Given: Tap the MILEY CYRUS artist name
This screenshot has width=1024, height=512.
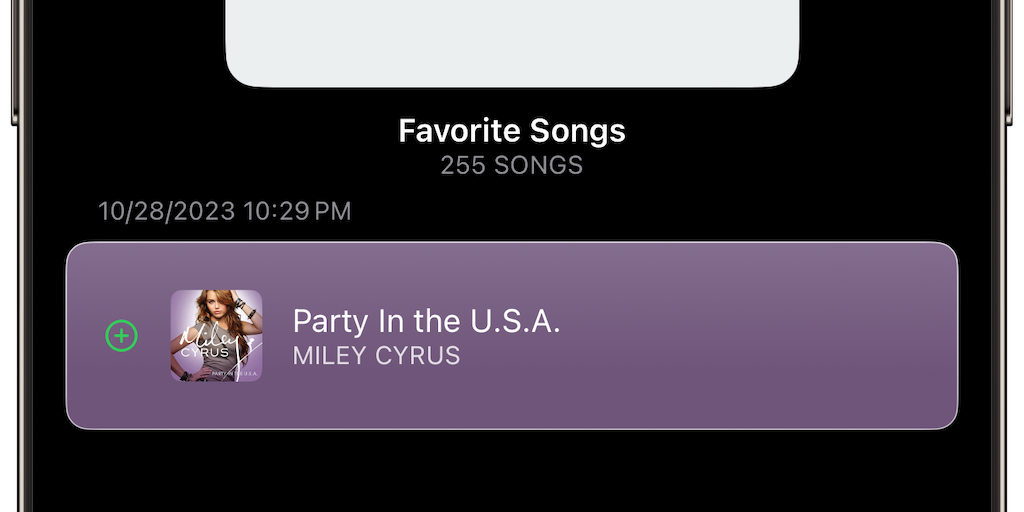Looking at the screenshot, I should point(376,355).
